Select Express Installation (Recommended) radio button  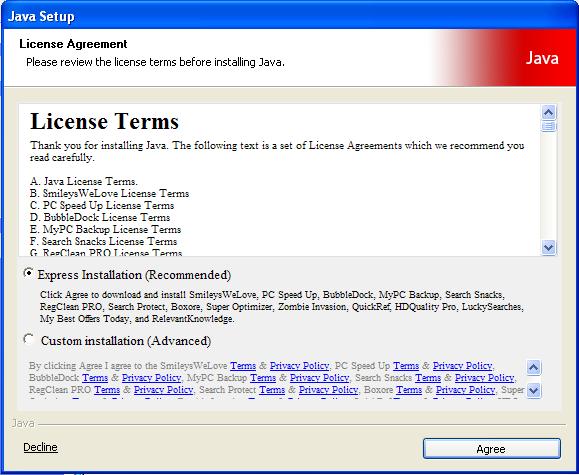click(x=28, y=273)
